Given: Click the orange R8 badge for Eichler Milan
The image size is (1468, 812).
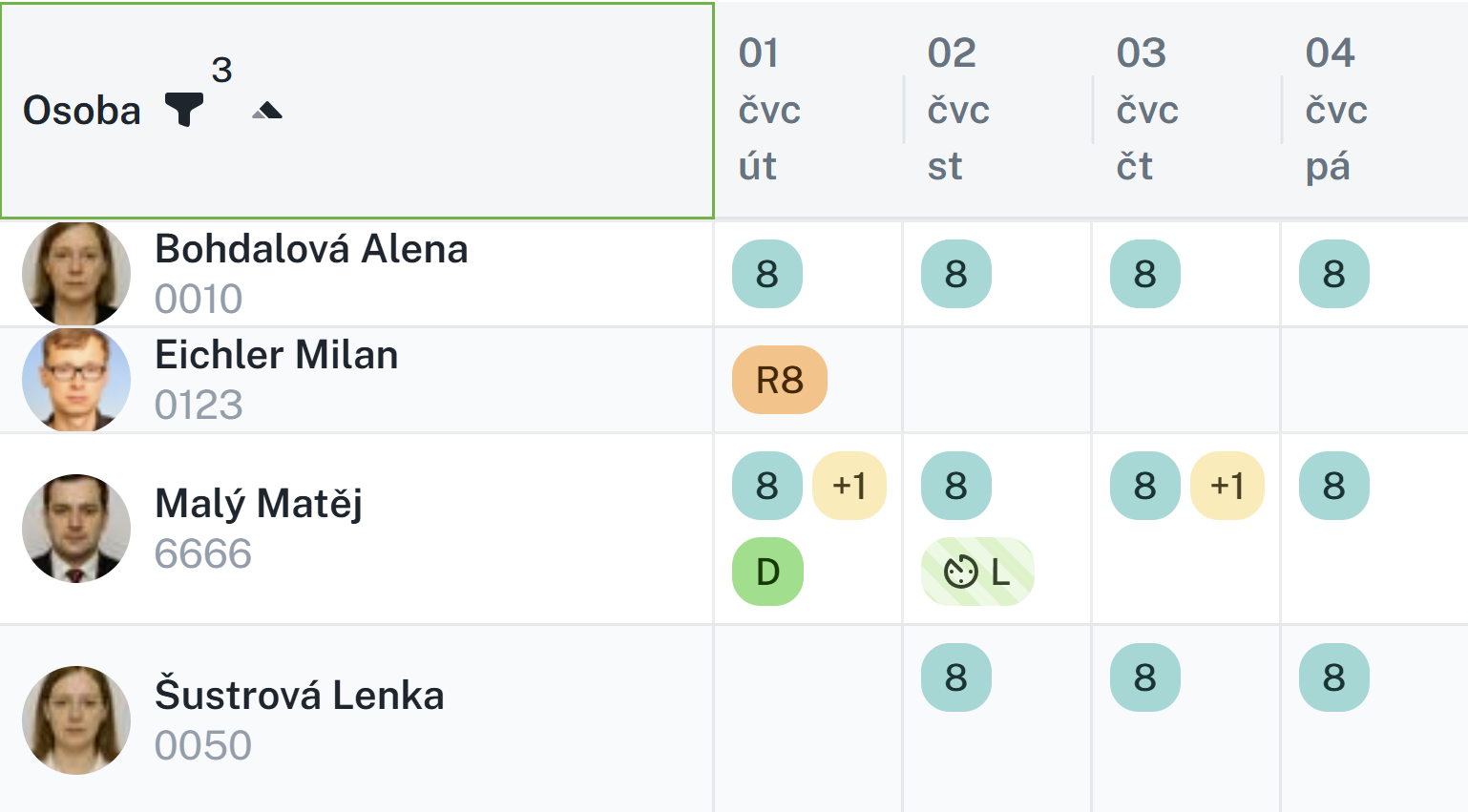Looking at the screenshot, I should [779, 380].
